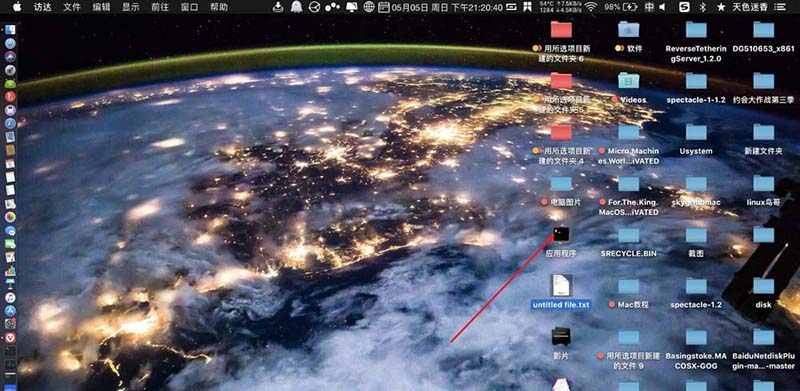This screenshot has height=391, width=800.
Task: Open the Apple menu
Action: (x=17, y=7)
